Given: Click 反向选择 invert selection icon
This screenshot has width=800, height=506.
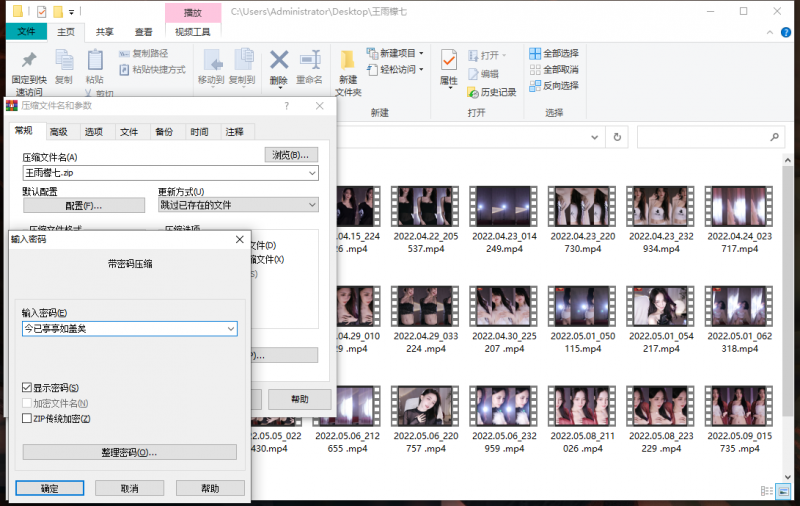Looking at the screenshot, I should pos(535,86).
